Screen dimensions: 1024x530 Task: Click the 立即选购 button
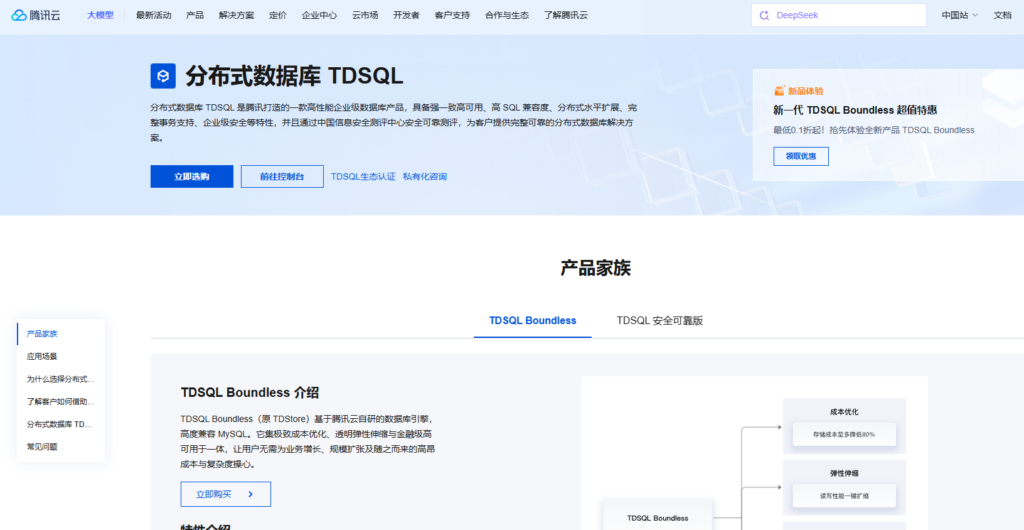tap(191, 176)
